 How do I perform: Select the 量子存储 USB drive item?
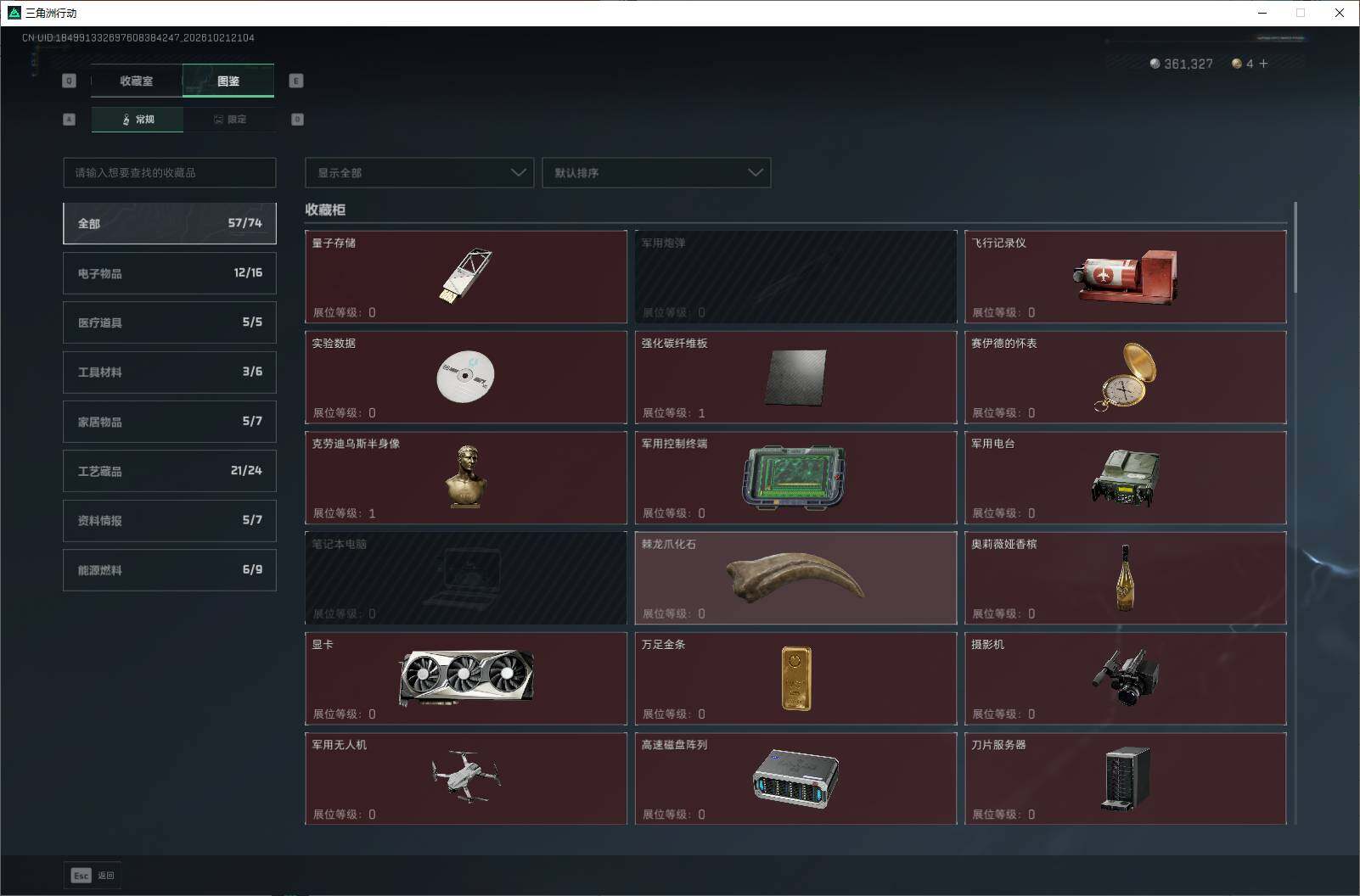tap(465, 277)
